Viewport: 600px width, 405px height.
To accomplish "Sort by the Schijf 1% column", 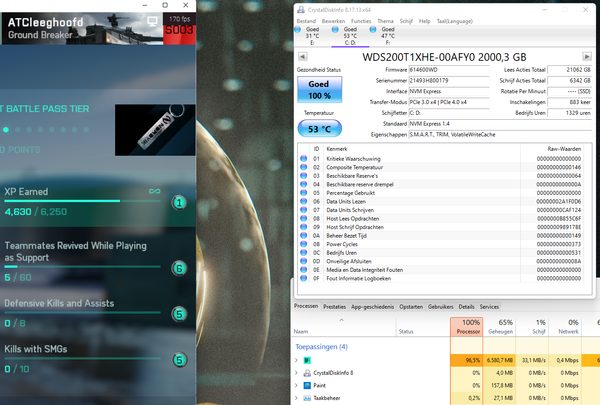I will (532, 327).
